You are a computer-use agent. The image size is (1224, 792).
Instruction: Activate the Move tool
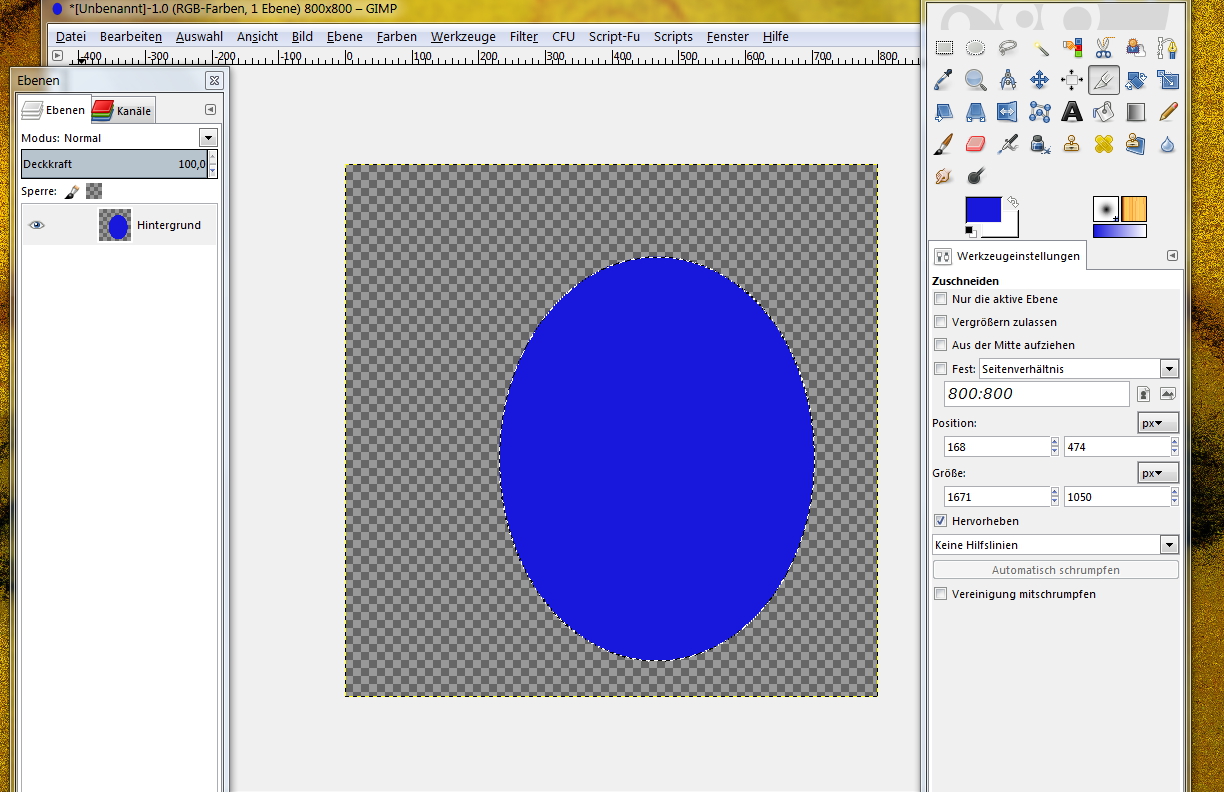coord(1040,80)
